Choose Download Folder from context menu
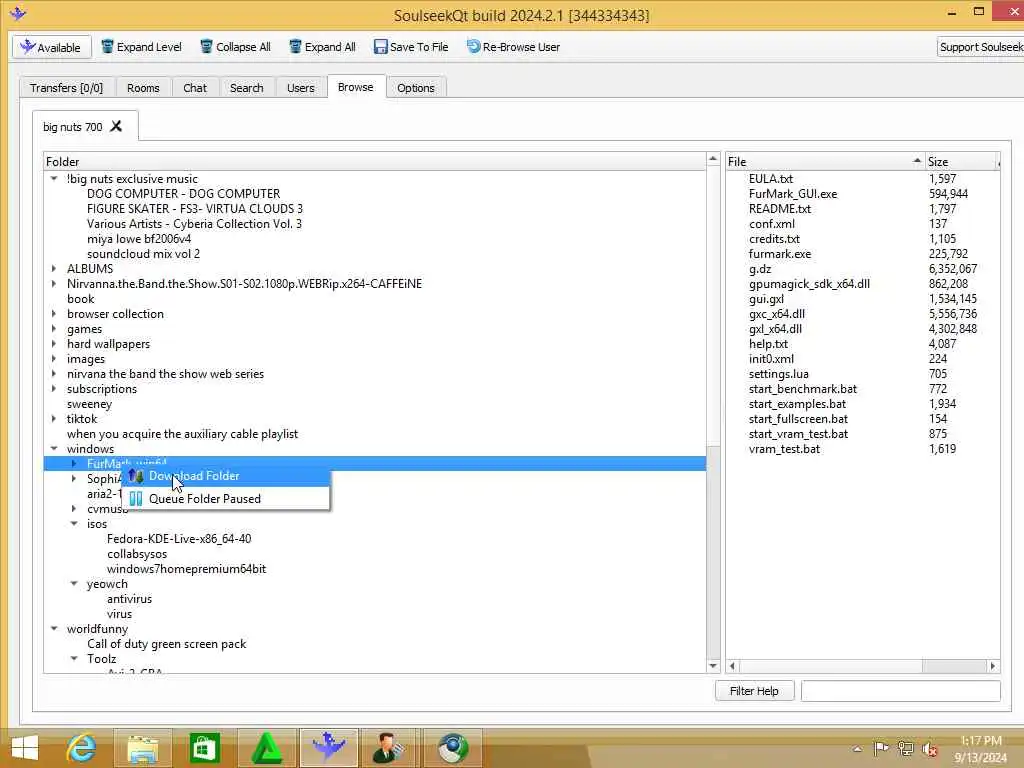Image resolution: width=1024 pixels, height=768 pixels. pyautogui.click(x=226, y=476)
